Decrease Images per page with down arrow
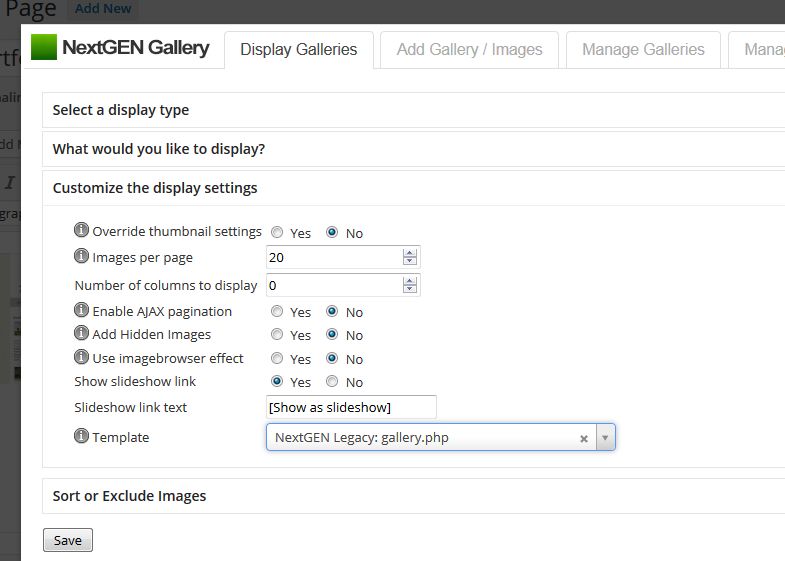 click(x=410, y=261)
